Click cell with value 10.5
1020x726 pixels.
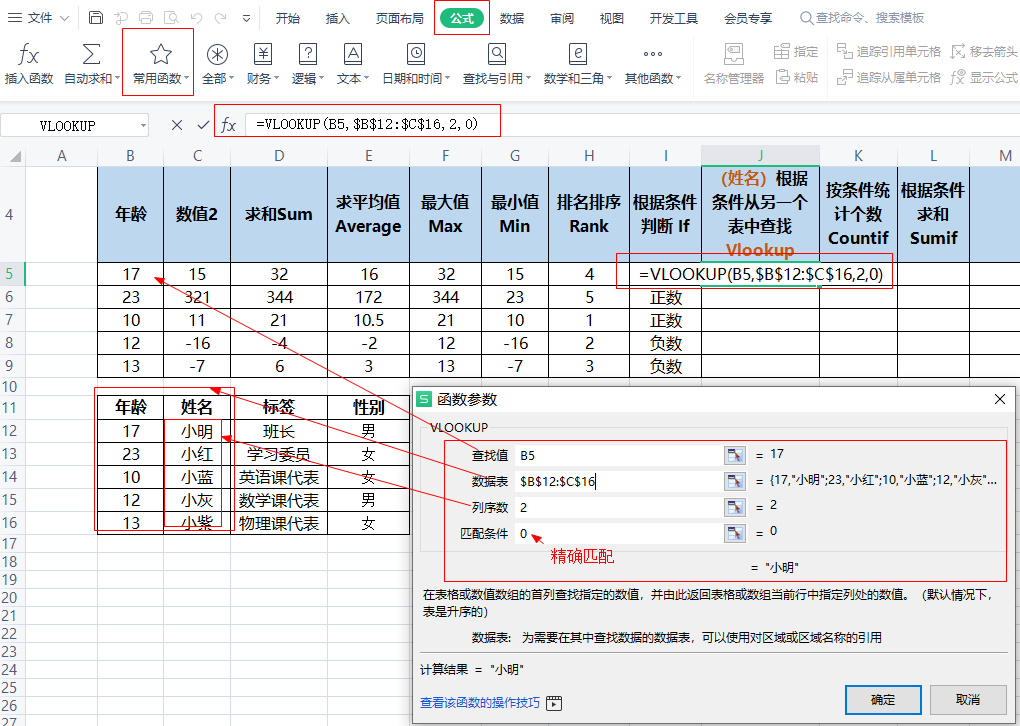pyautogui.click(x=368, y=321)
